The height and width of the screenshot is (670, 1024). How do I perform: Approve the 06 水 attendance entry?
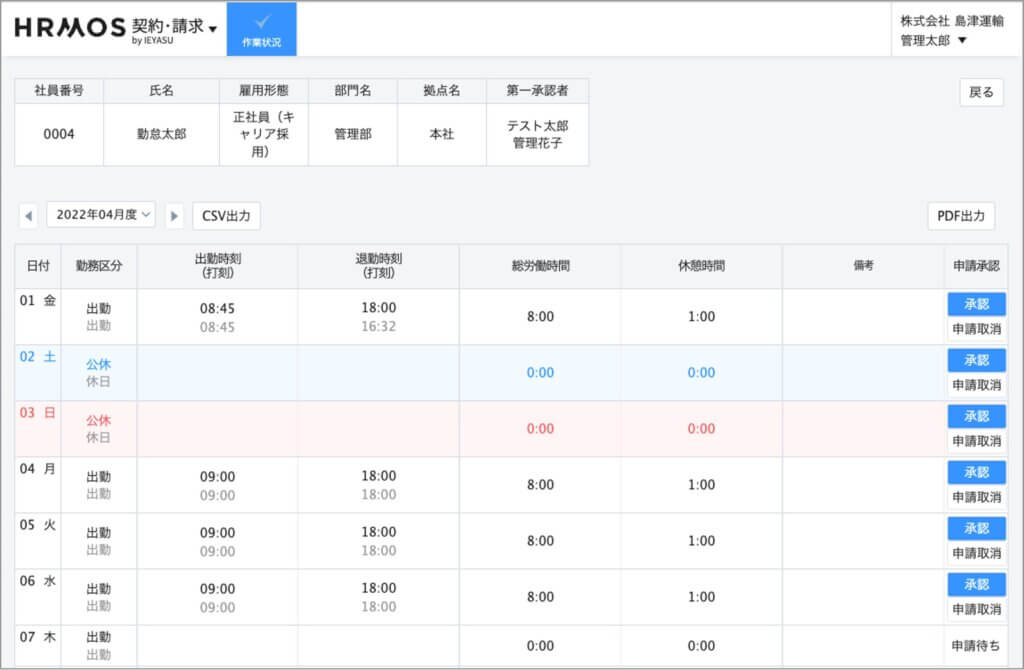click(976, 584)
